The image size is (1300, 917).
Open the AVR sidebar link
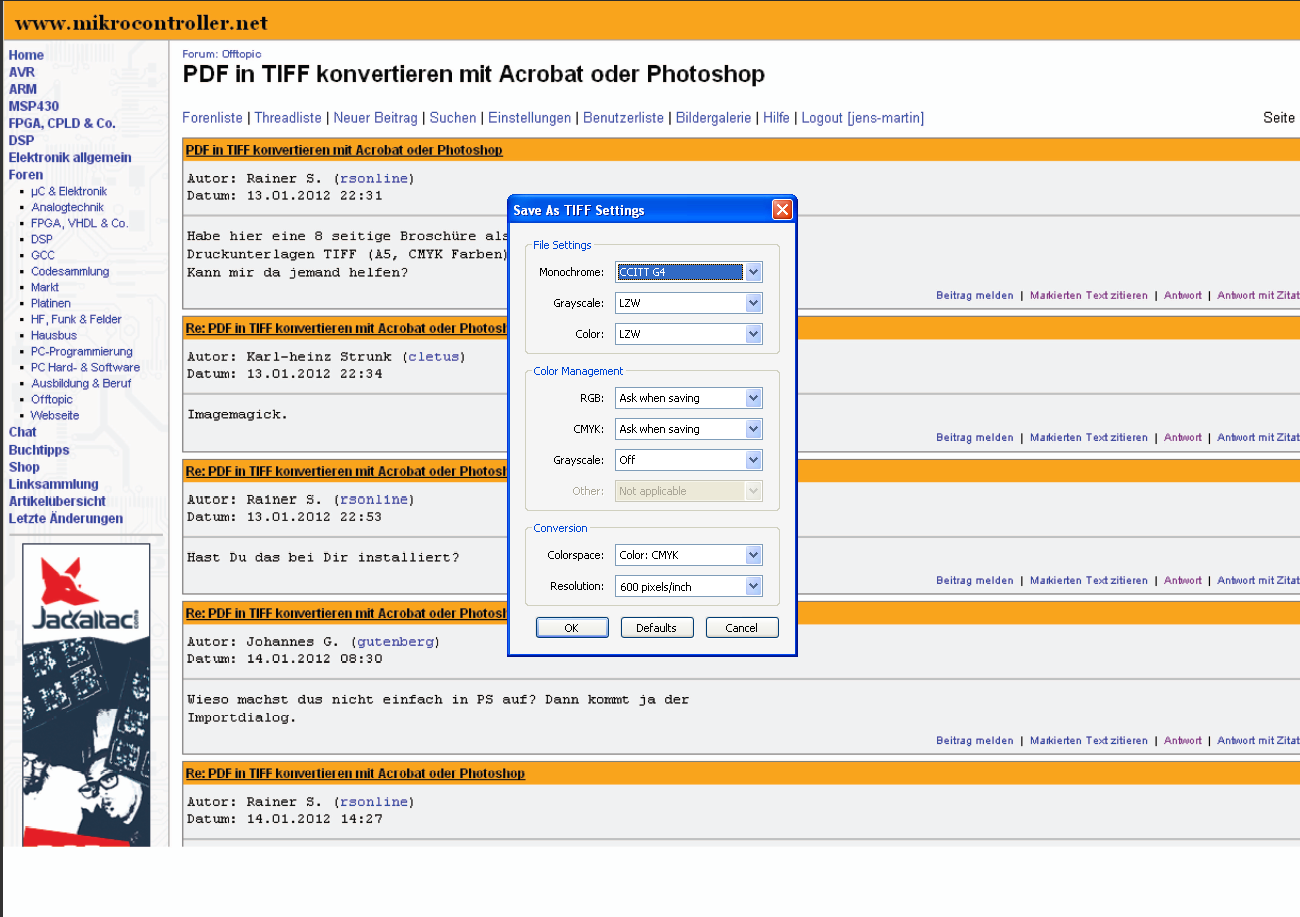22,72
